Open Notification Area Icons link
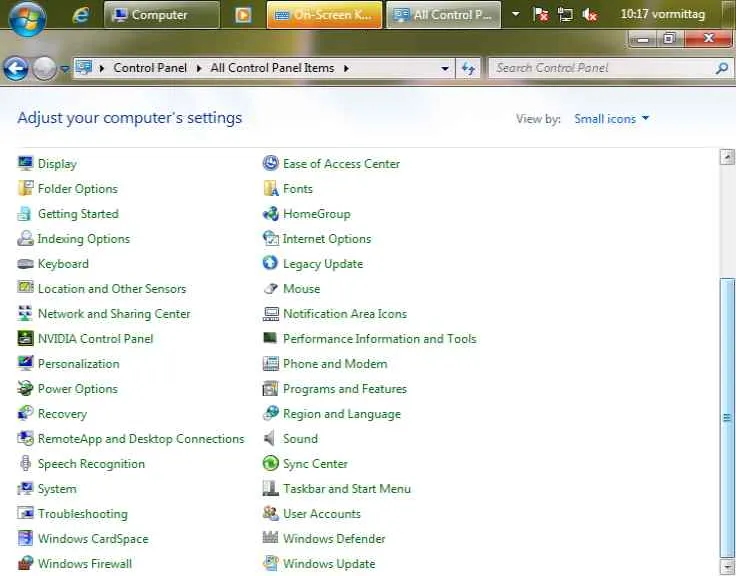 click(345, 314)
